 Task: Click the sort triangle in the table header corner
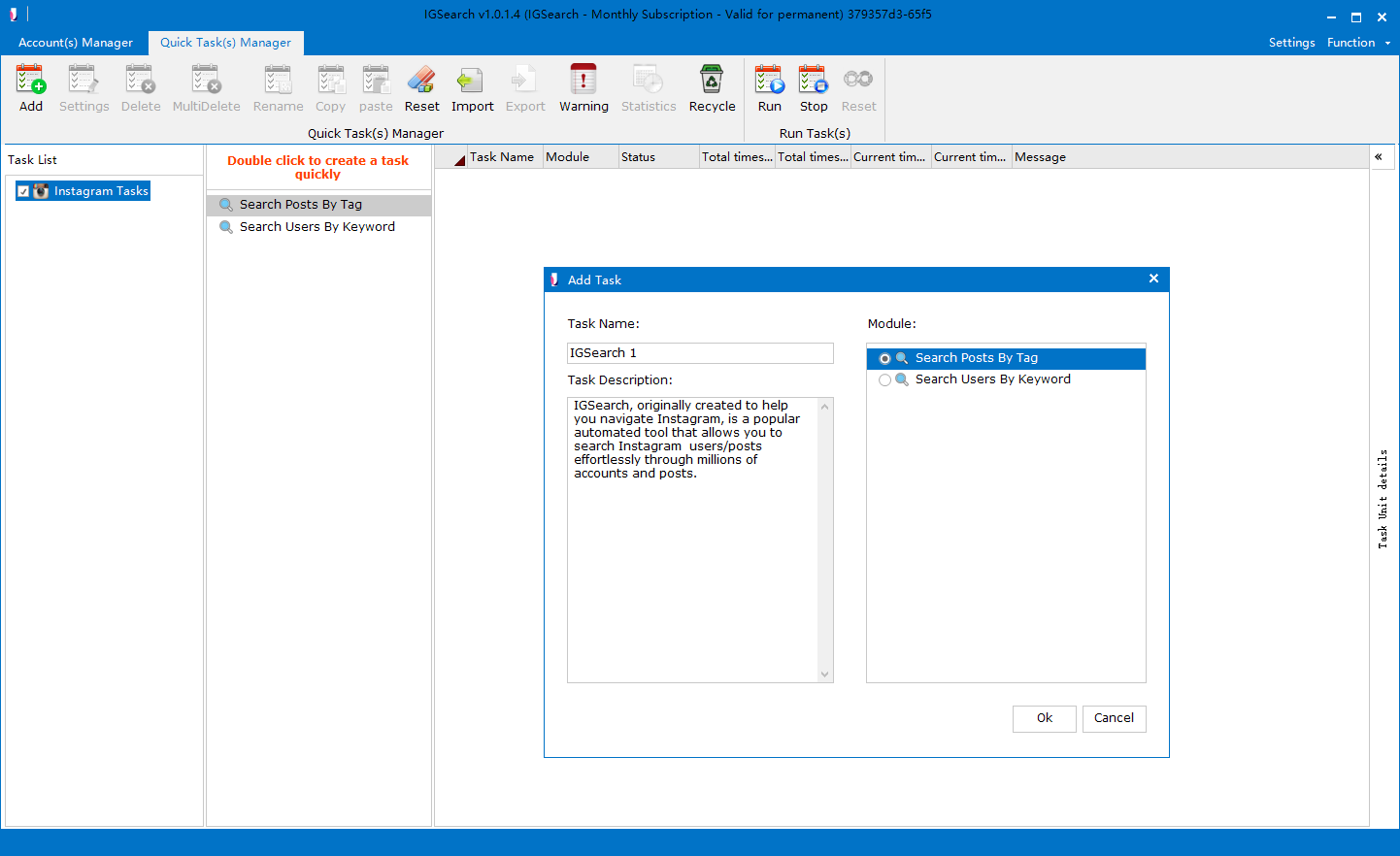(x=460, y=160)
